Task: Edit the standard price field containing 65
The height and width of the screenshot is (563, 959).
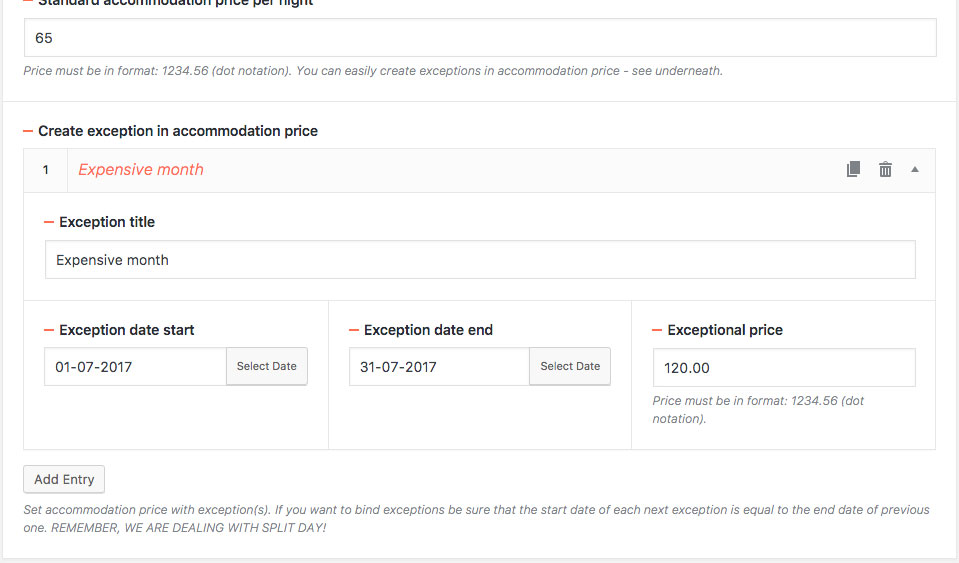Action: [x=480, y=38]
